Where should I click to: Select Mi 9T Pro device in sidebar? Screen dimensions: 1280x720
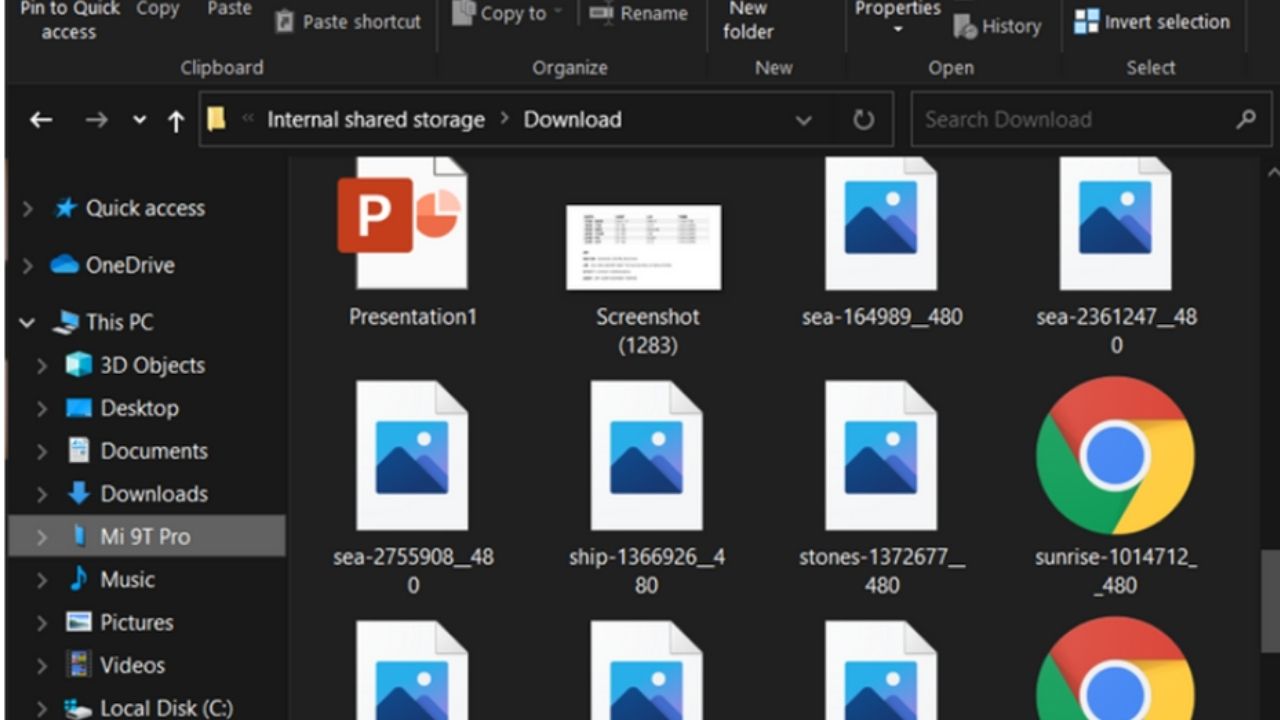(147, 537)
